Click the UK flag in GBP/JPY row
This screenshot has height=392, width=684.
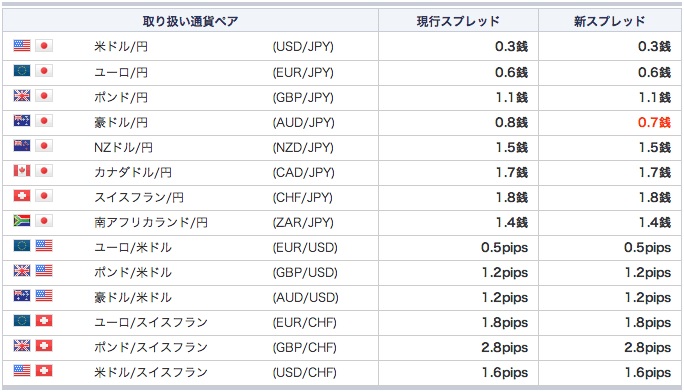(22, 95)
